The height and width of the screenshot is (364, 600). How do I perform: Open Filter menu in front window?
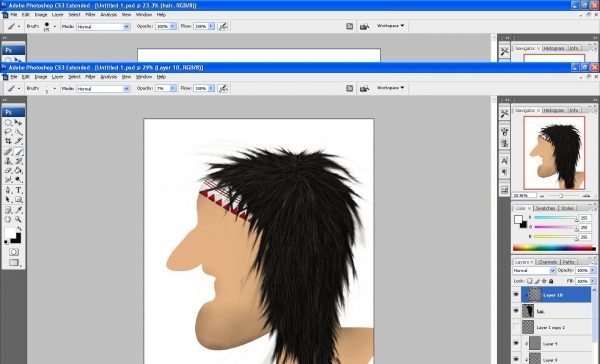click(x=90, y=77)
